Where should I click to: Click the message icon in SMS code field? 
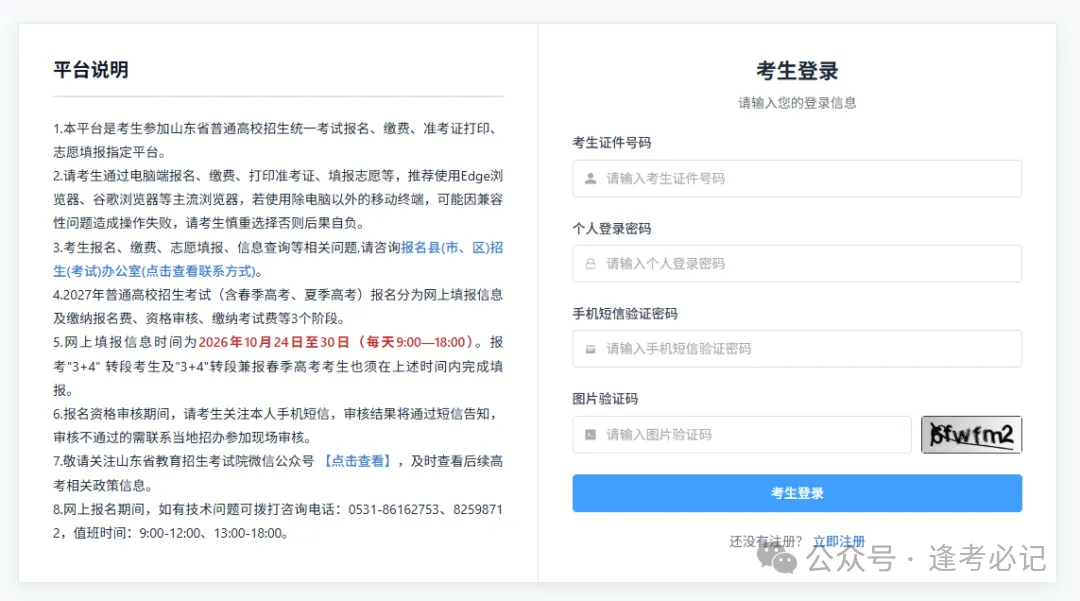[590, 349]
